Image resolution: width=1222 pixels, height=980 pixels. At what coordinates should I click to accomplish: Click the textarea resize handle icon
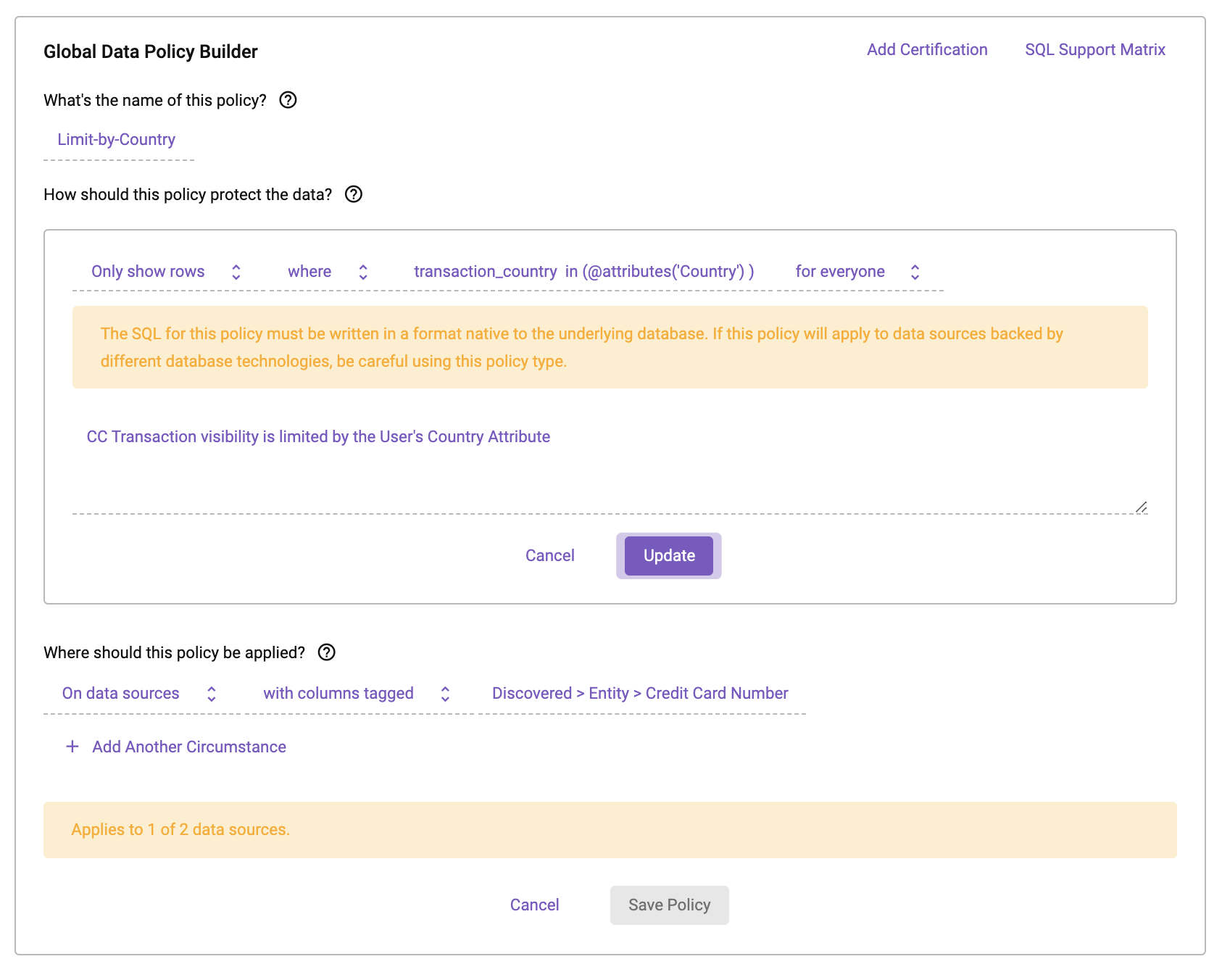coord(1141,507)
